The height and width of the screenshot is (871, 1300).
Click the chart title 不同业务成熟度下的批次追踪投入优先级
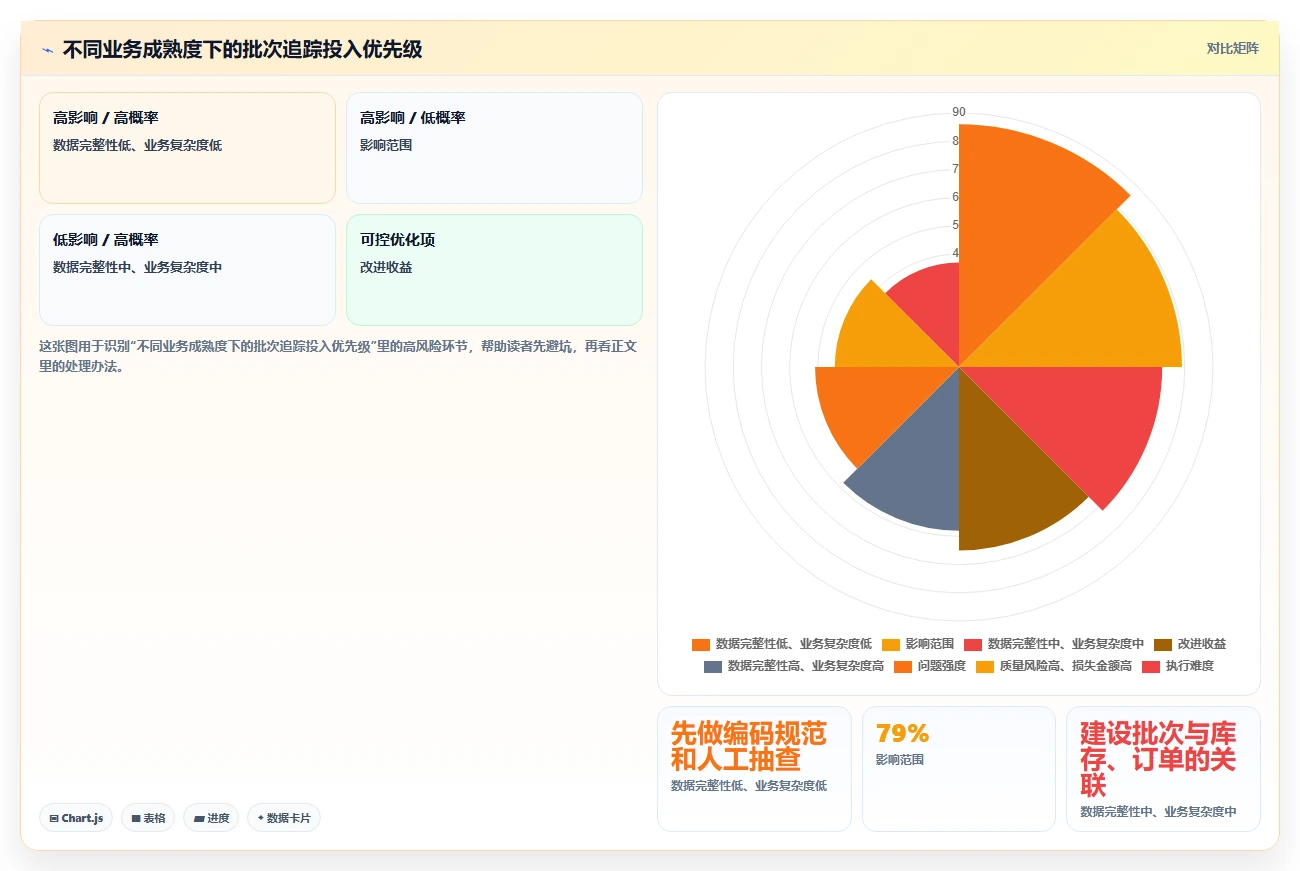click(x=242, y=49)
